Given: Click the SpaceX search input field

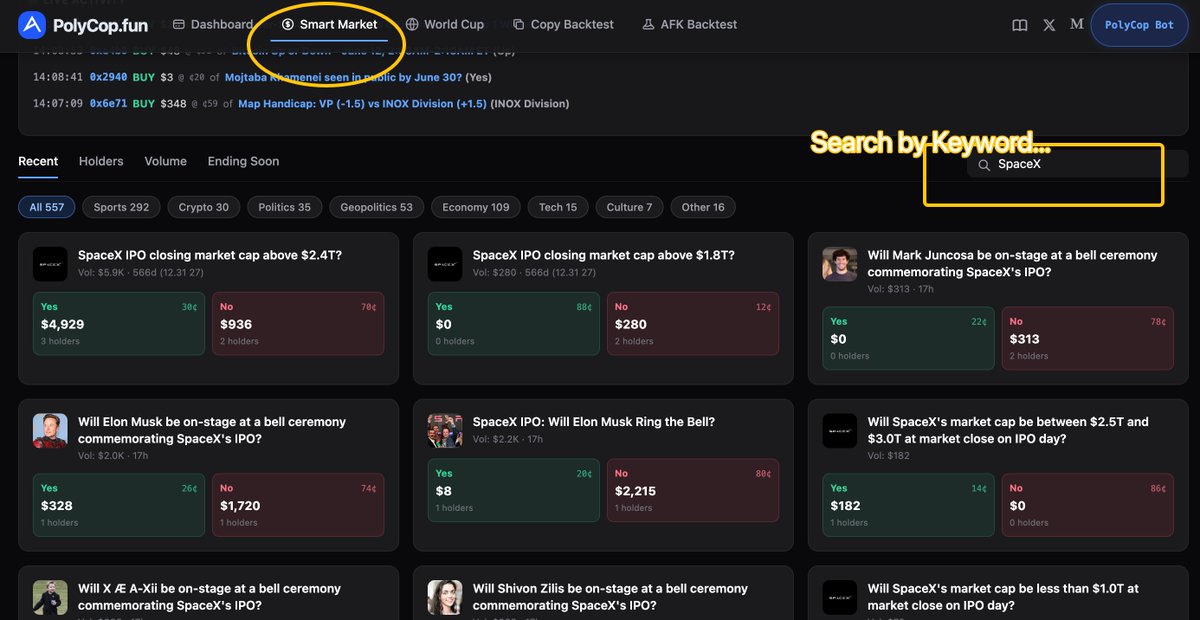Looking at the screenshot, I should tap(1077, 164).
